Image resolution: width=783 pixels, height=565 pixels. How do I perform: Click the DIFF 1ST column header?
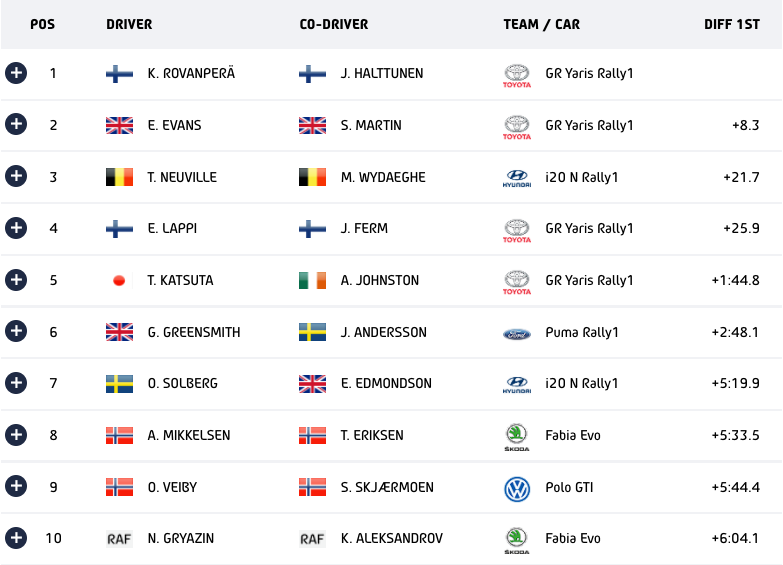pos(731,24)
